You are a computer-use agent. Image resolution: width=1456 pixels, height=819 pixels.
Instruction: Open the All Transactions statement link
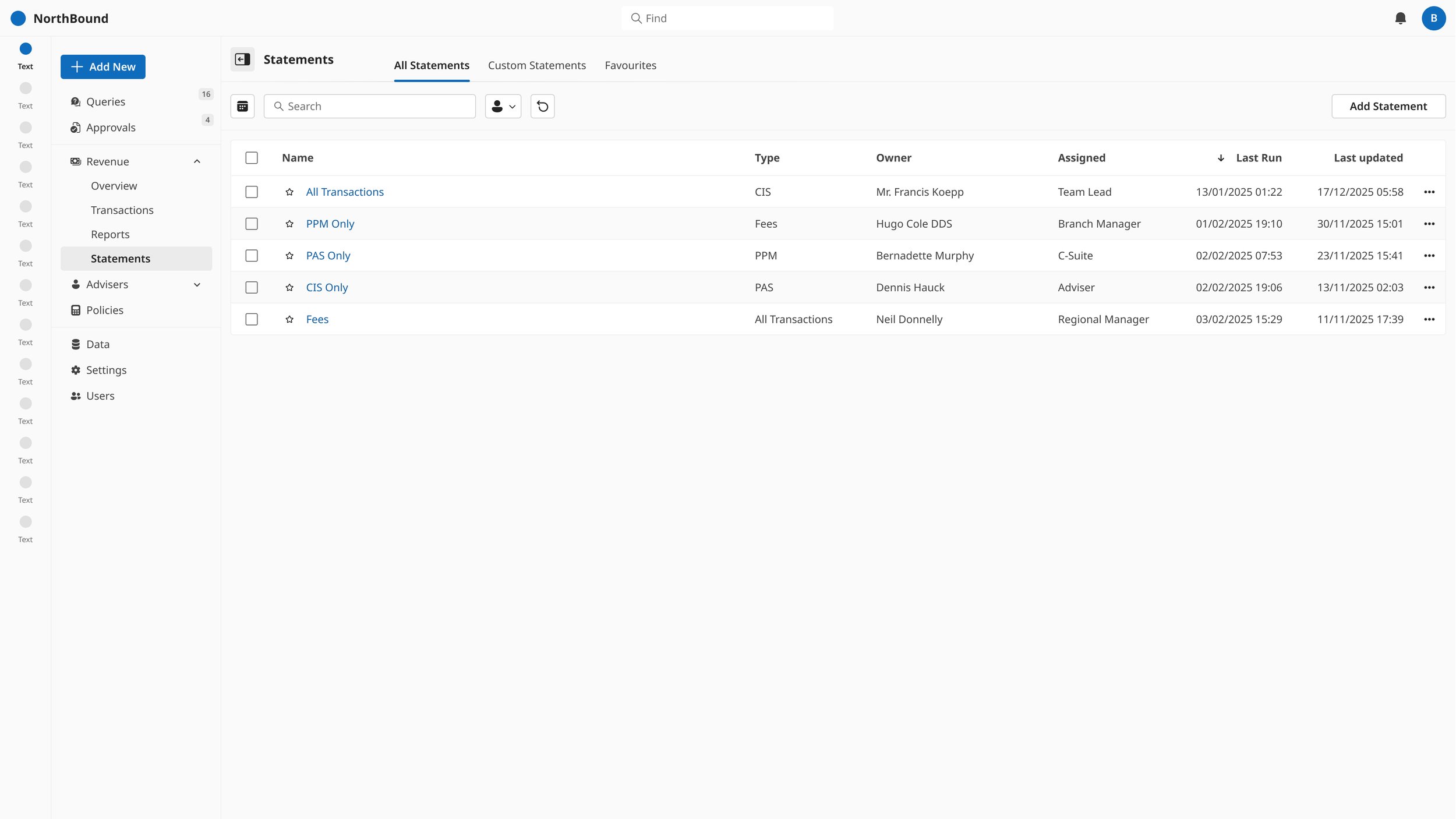coord(345,192)
